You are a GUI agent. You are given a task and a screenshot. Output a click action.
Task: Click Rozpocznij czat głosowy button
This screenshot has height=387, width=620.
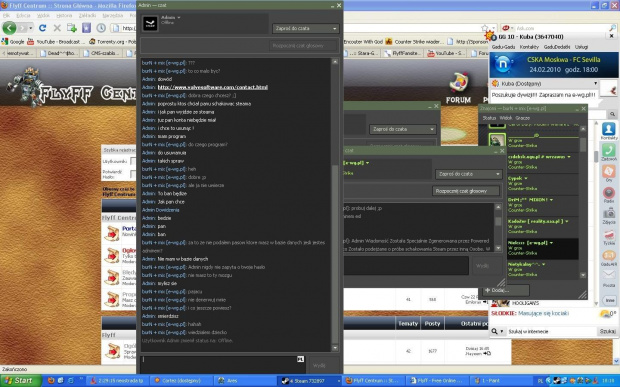click(x=465, y=191)
